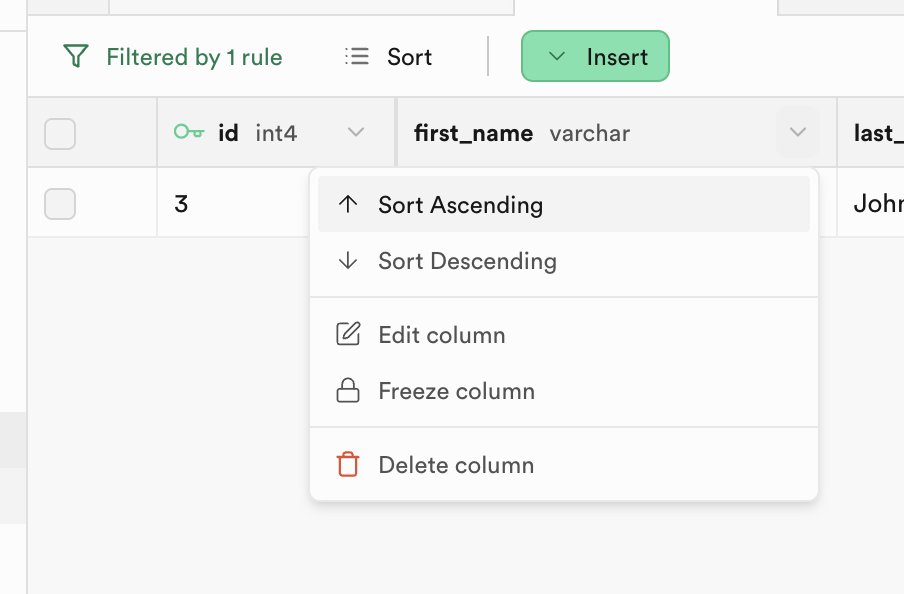Click the pencil Edit column icon
The height and width of the screenshot is (594, 904).
tap(348, 334)
